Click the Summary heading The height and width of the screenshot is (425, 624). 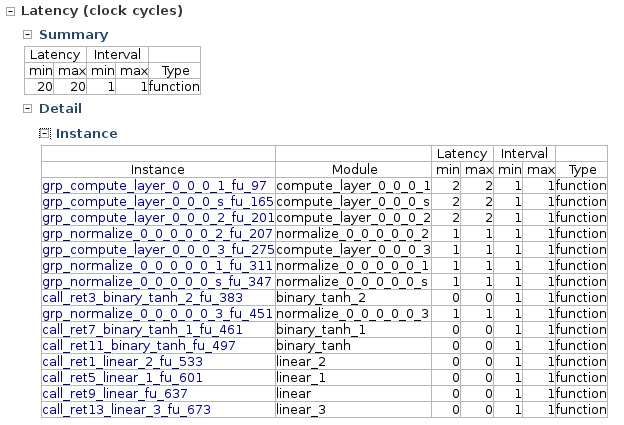click(74, 35)
